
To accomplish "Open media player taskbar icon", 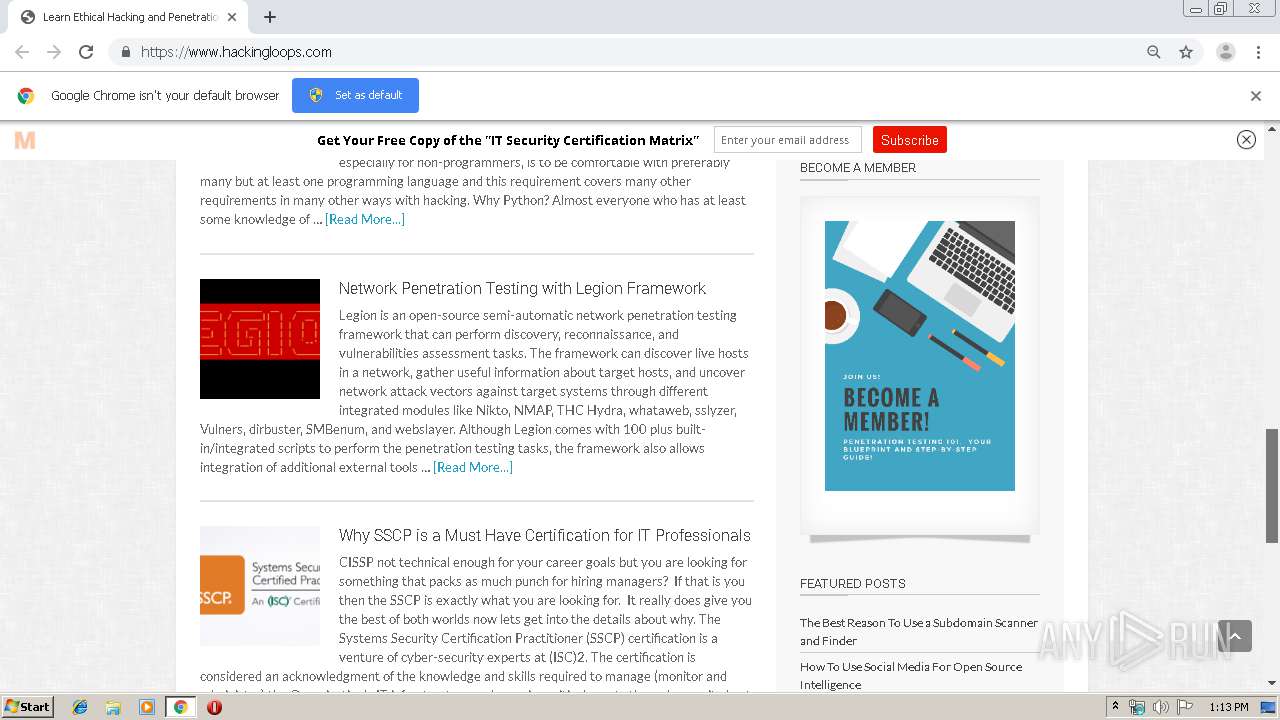I will [x=146, y=707].
